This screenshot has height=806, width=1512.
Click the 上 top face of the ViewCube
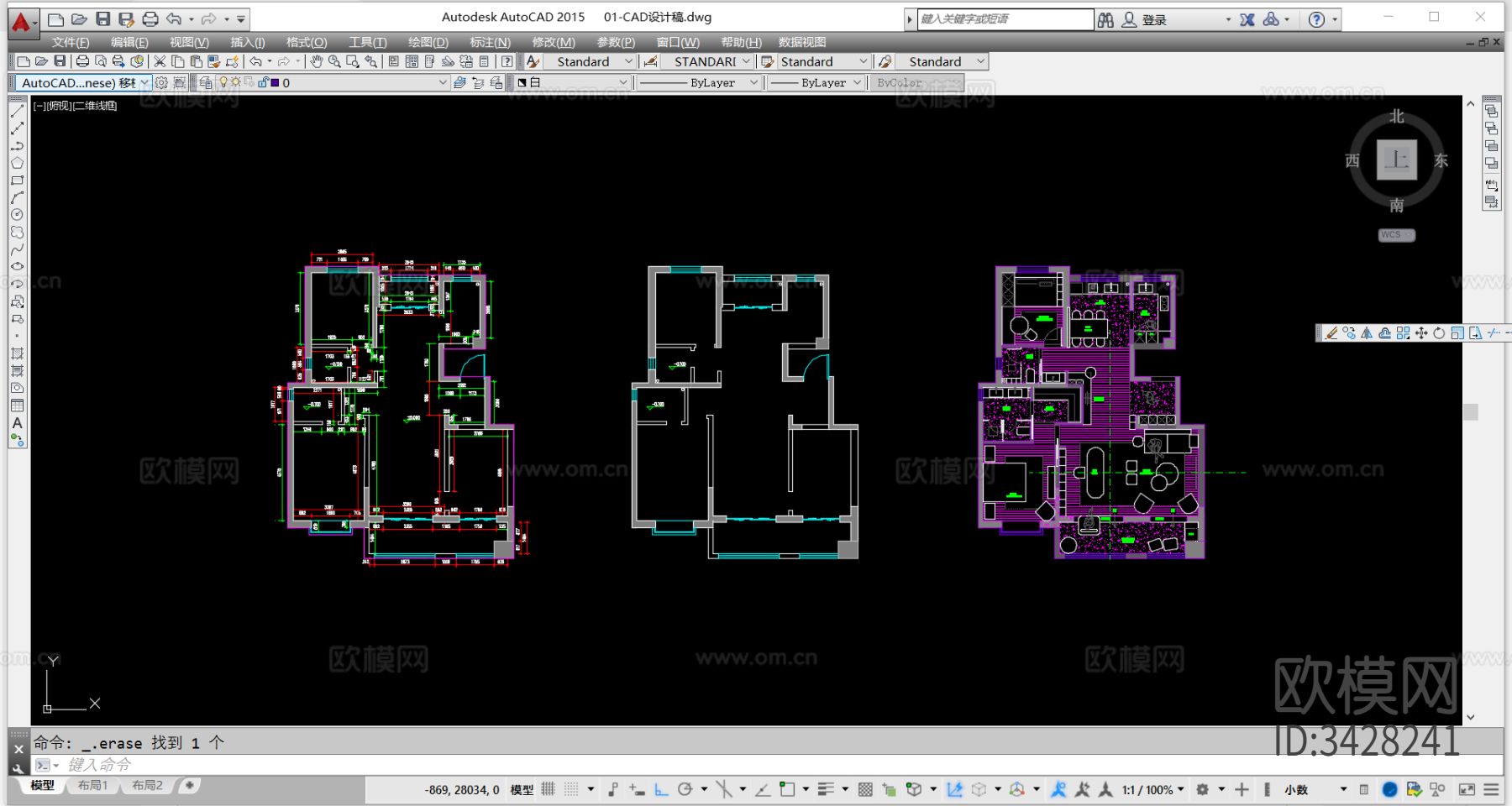[x=1397, y=160]
